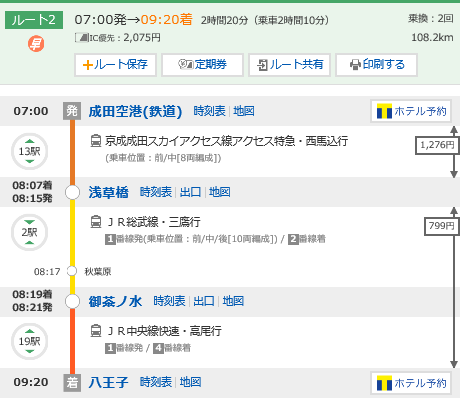Screen dimensions: 466x399
Task: Click the 乗換：2回 text
Action: [x=431, y=18]
